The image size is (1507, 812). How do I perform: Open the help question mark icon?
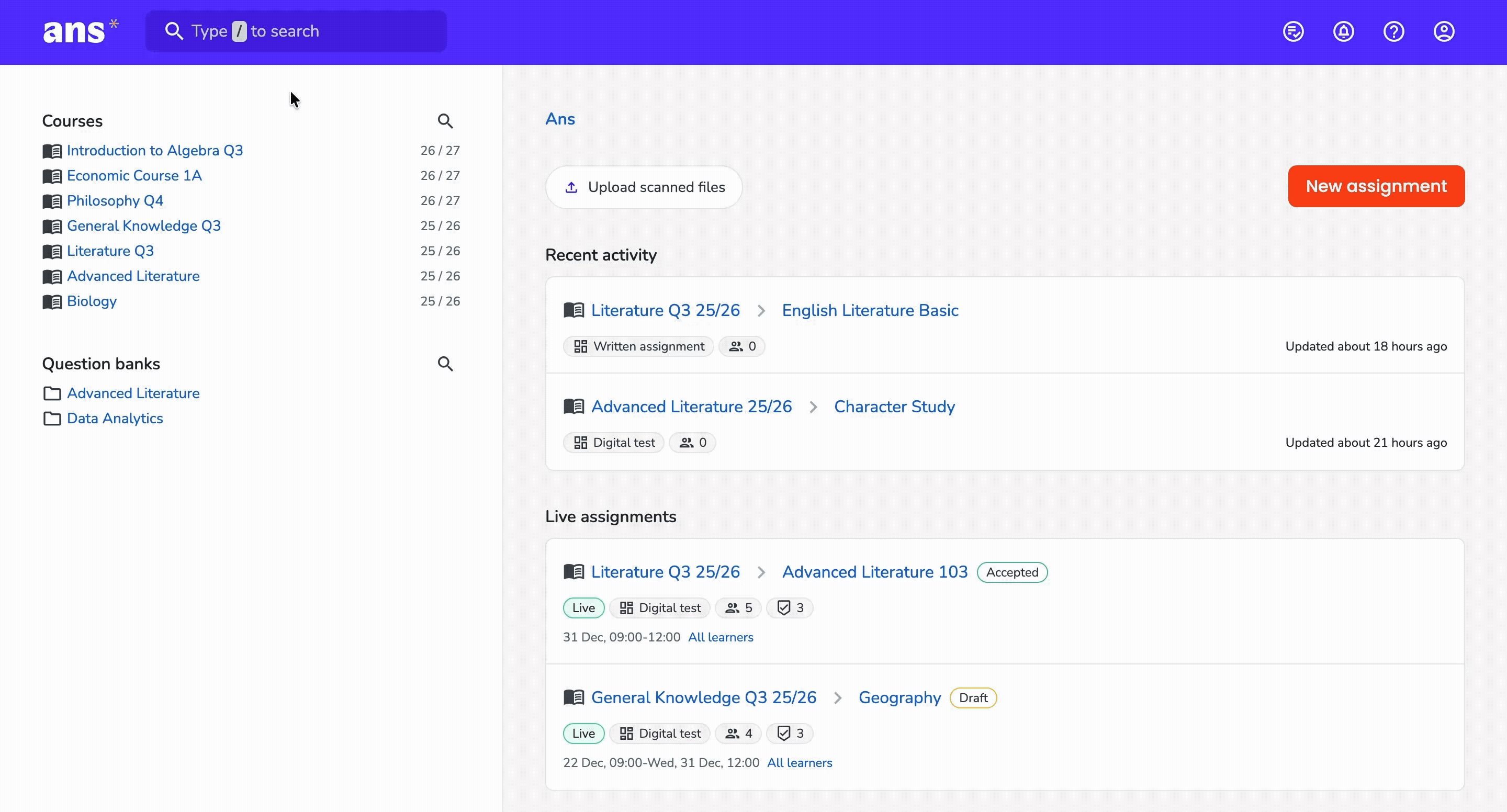pyautogui.click(x=1393, y=31)
